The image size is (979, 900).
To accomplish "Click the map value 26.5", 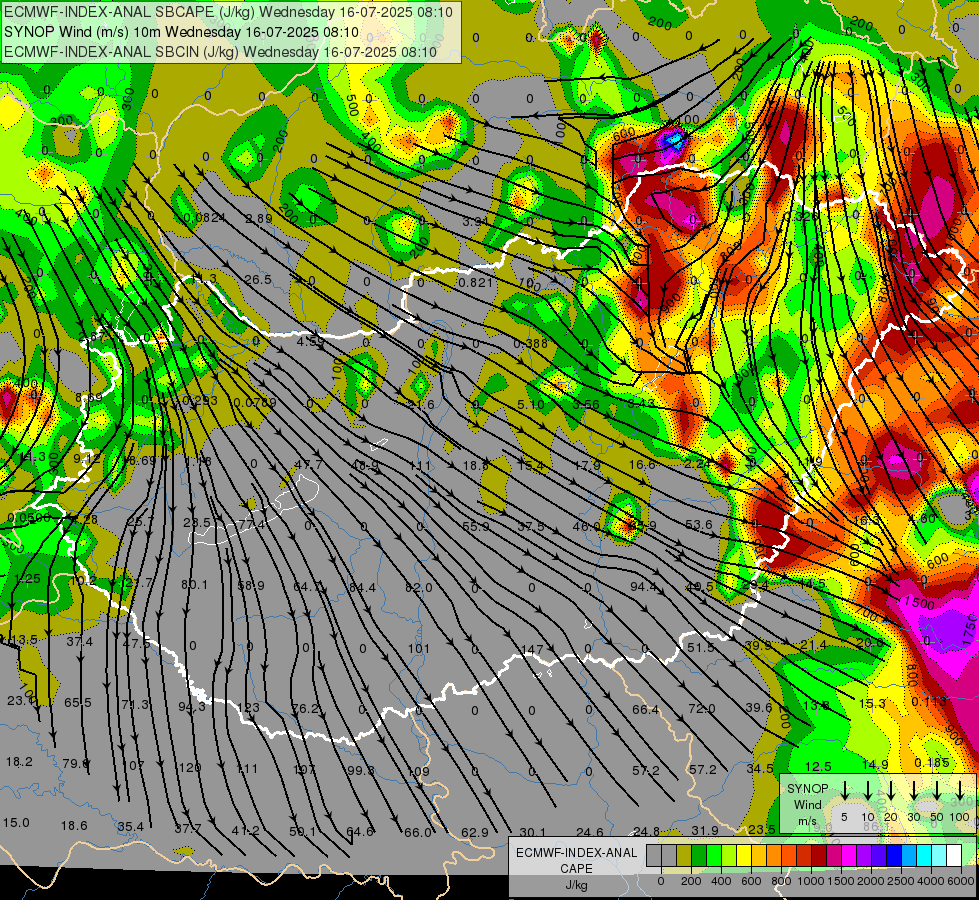I will coord(258,279).
